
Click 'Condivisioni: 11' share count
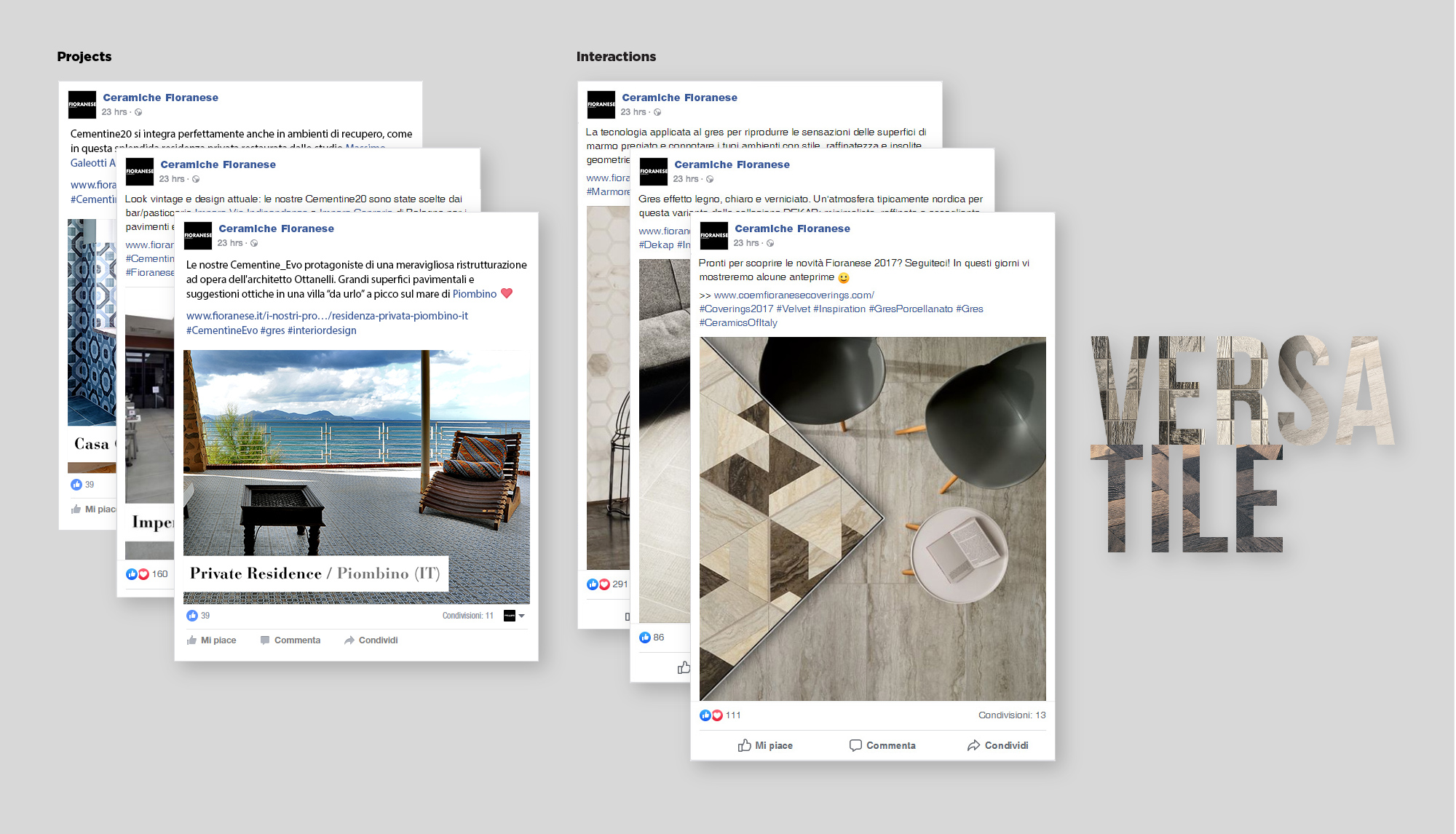tap(468, 616)
